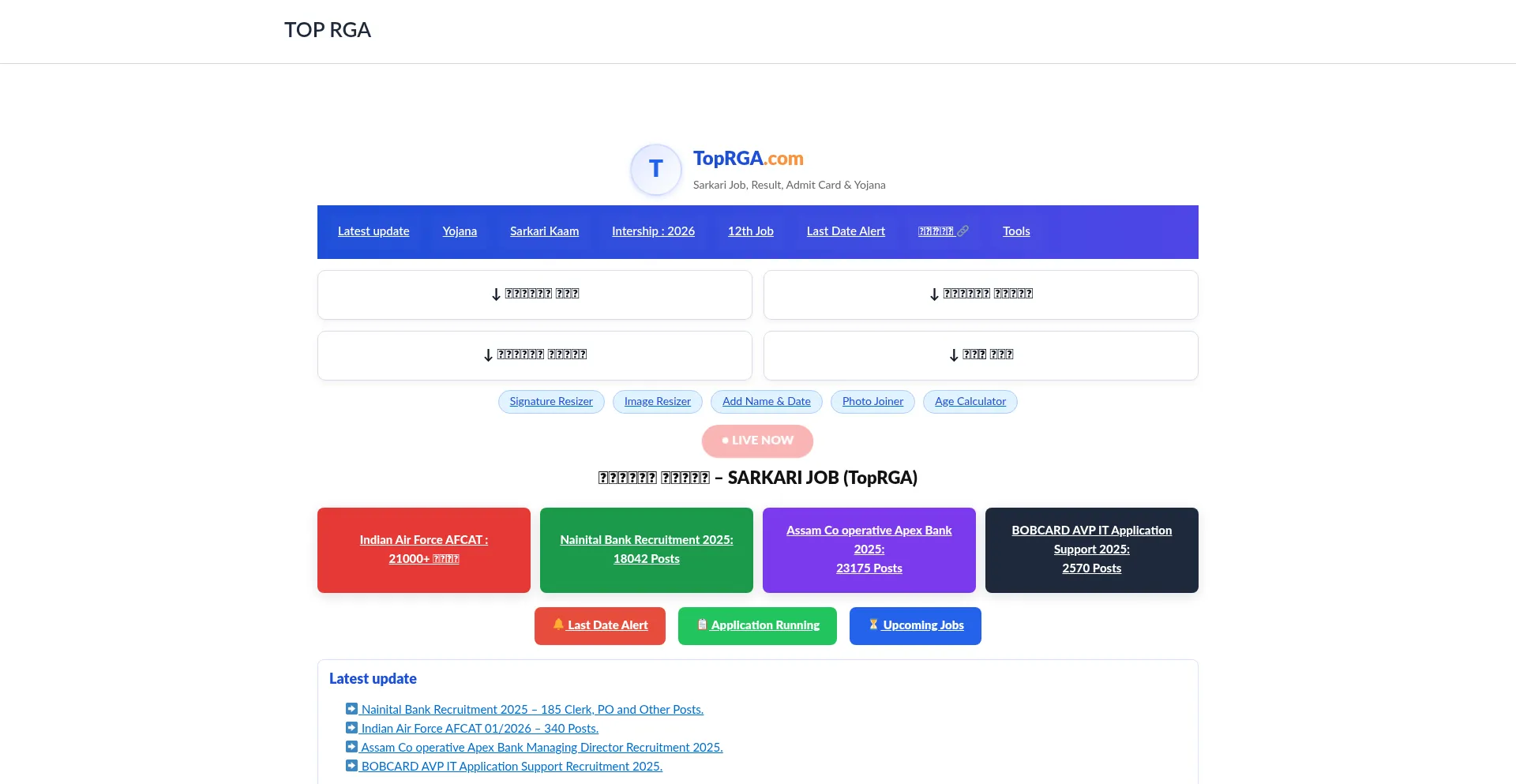The height and width of the screenshot is (784, 1516).
Task: Click the arrow icon beside BOBCARD AVP update
Action: (351, 765)
